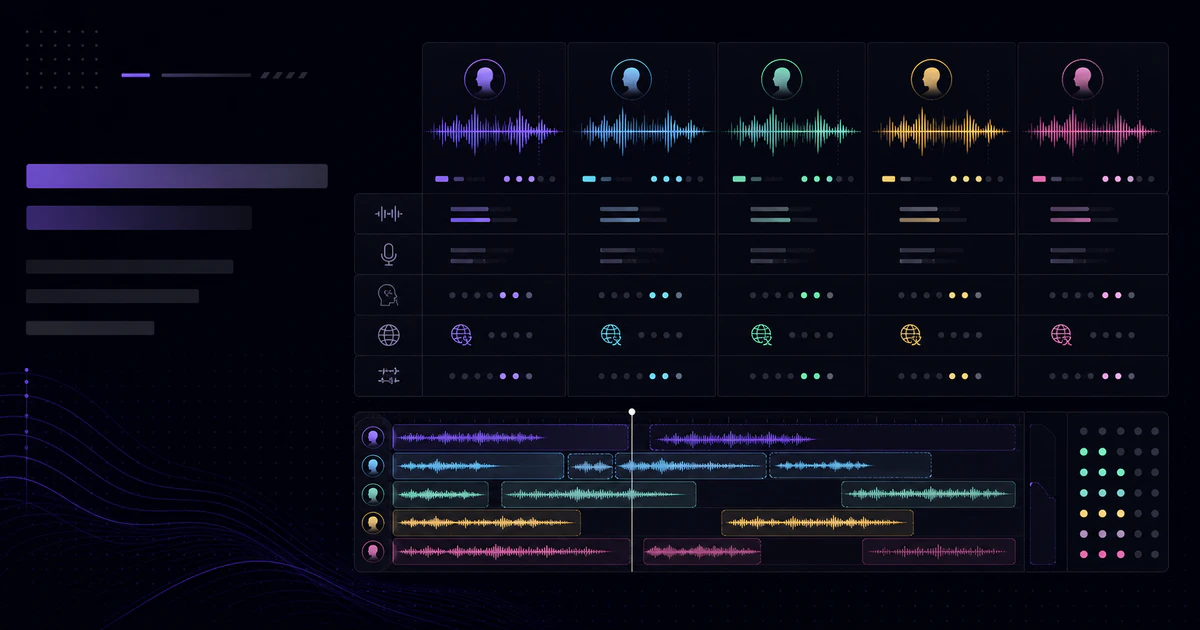Select the small dashed blue clip
This screenshot has width=1200, height=630.
pyautogui.click(x=590, y=465)
